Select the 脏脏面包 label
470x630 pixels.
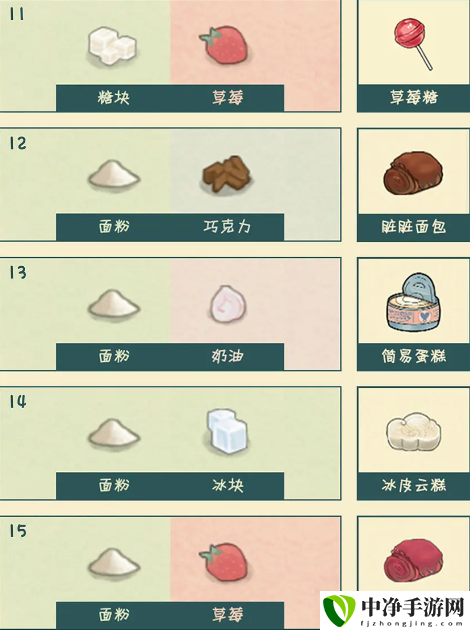click(413, 227)
